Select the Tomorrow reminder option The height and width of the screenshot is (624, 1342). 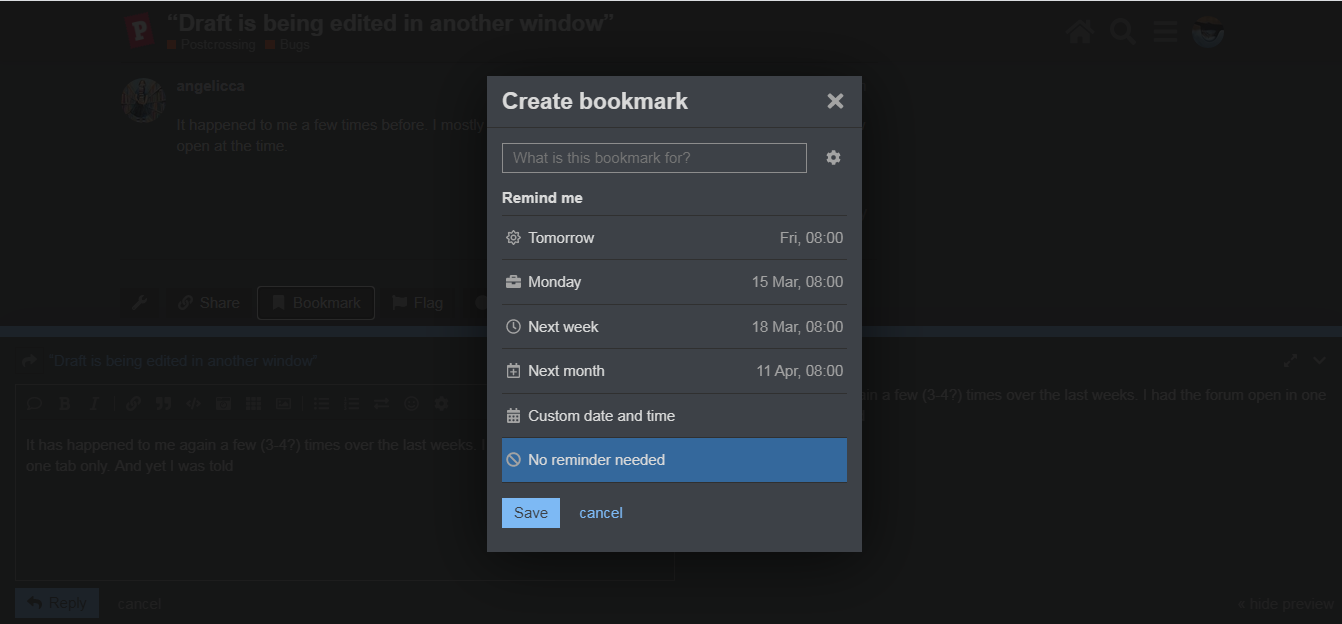point(674,238)
